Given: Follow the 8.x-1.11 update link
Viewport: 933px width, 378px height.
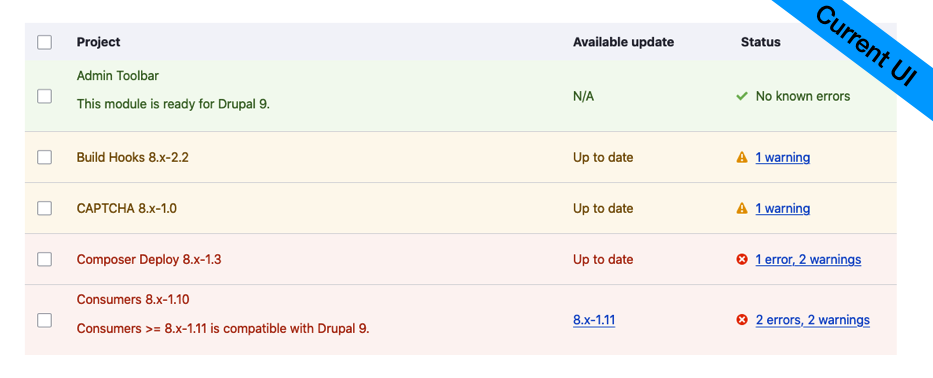Looking at the screenshot, I should coord(594,321).
